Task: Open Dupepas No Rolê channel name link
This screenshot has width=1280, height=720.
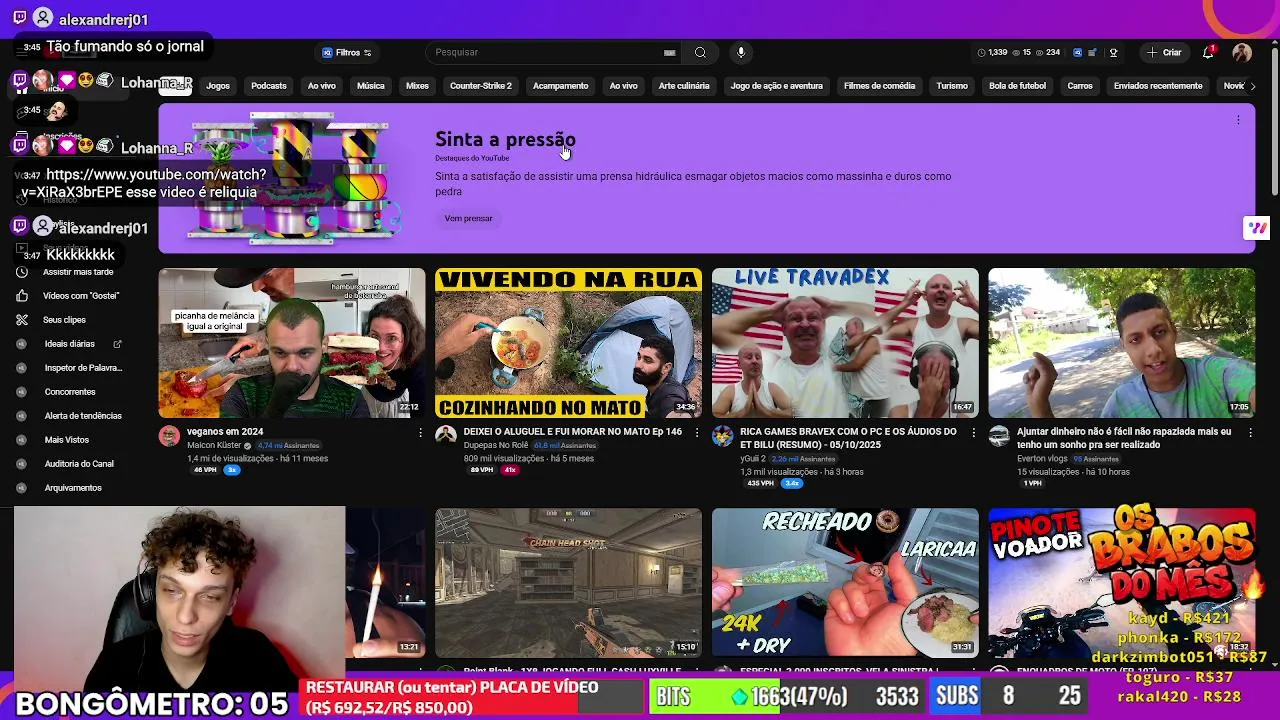Action: pos(495,445)
